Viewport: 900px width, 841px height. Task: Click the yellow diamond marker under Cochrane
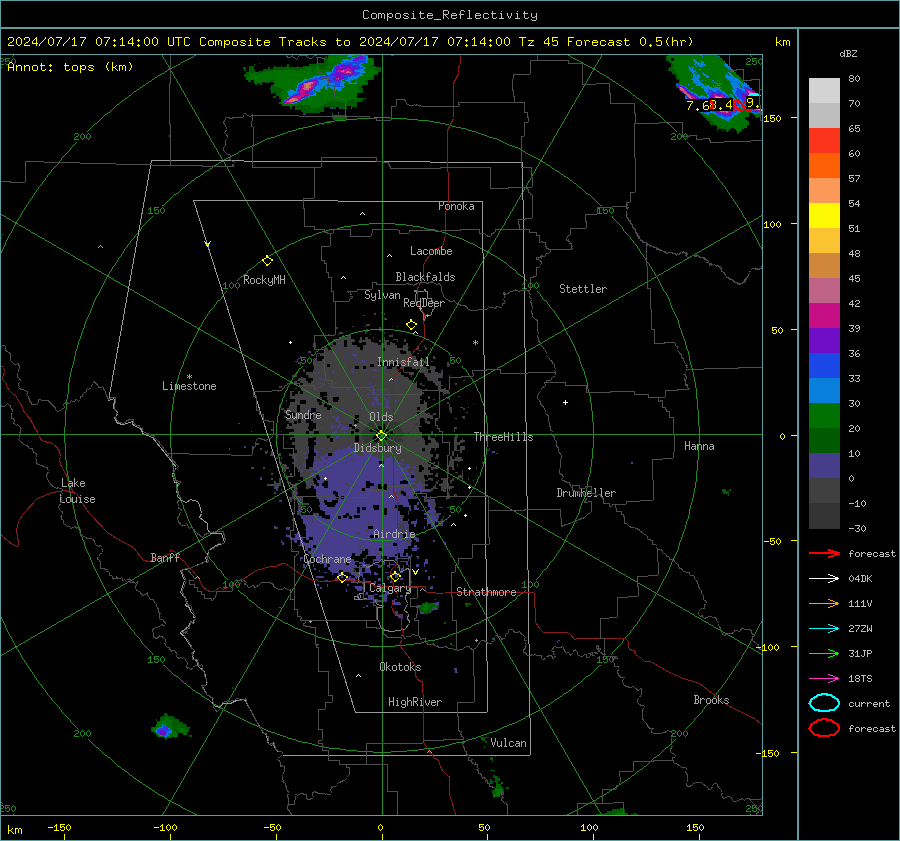(343, 577)
